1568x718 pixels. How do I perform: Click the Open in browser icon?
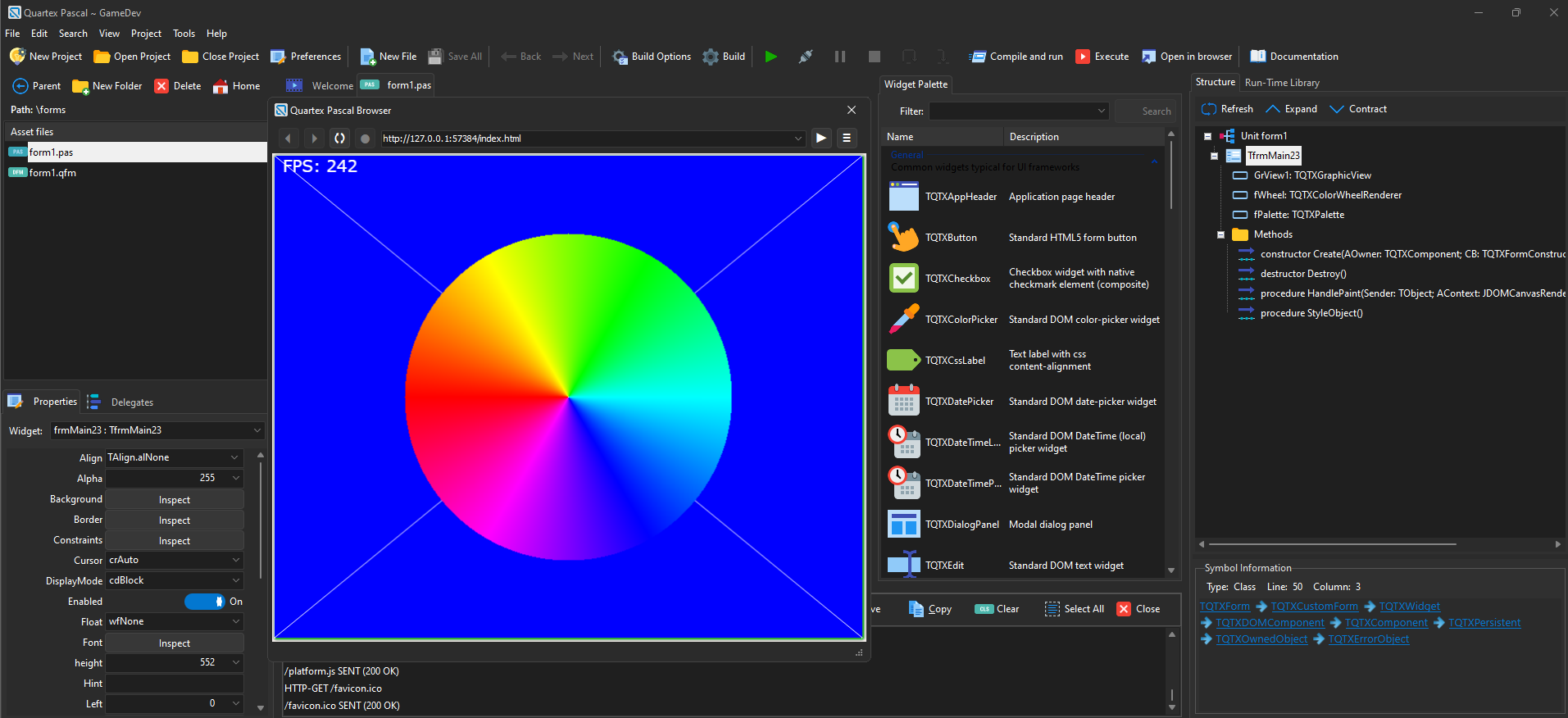[x=1149, y=57]
